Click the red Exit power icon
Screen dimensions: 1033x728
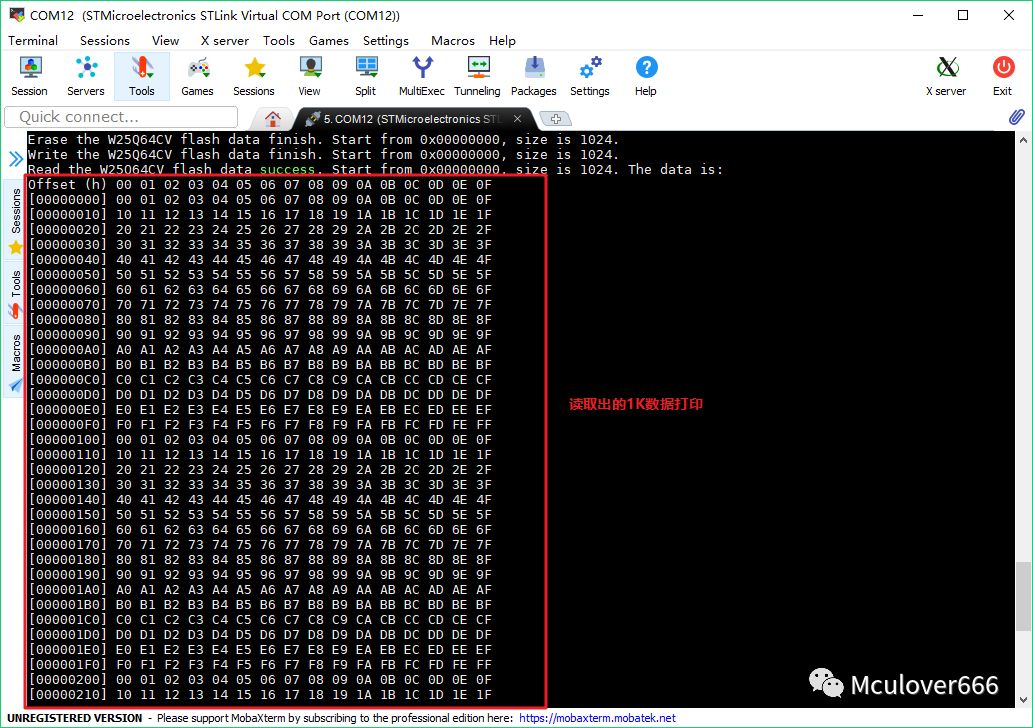[1003, 76]
